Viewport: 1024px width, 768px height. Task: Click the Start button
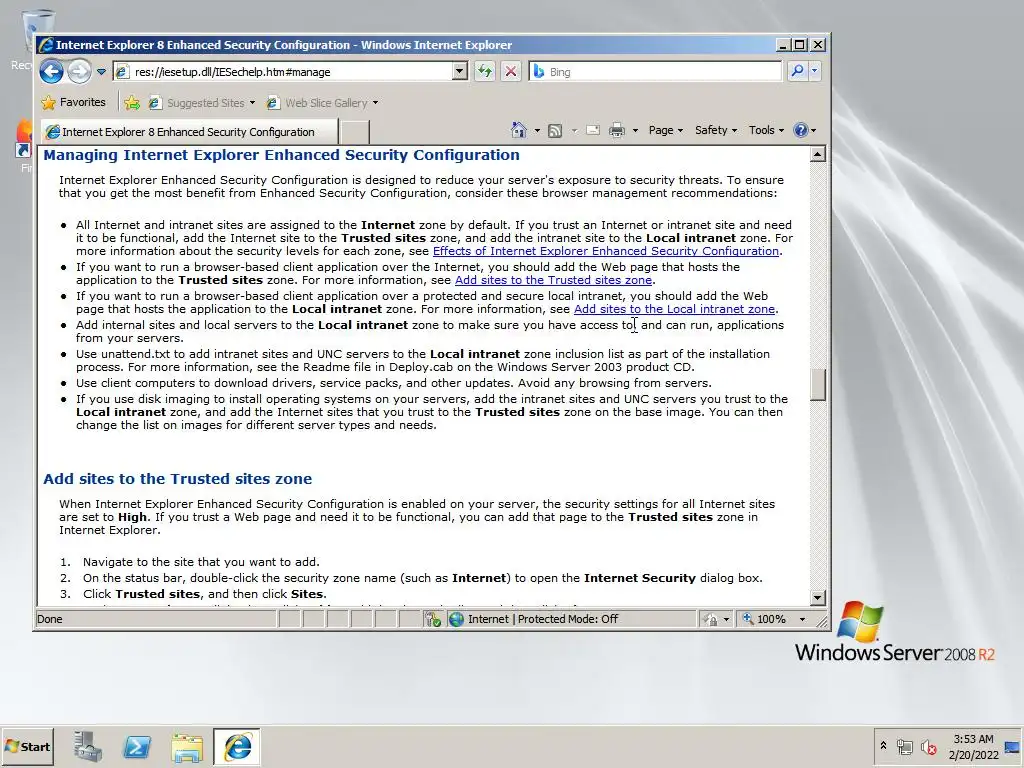point(27,746)
